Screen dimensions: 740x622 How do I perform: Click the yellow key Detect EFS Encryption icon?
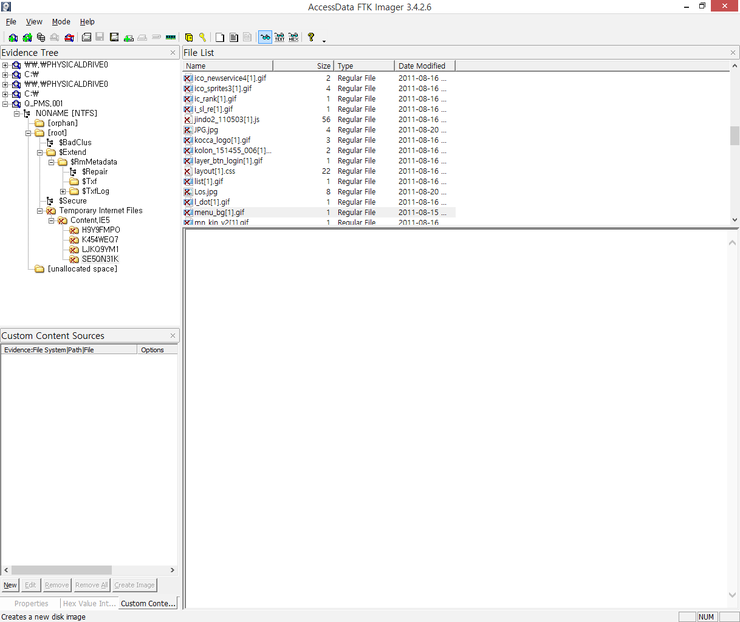click(203, 37)
